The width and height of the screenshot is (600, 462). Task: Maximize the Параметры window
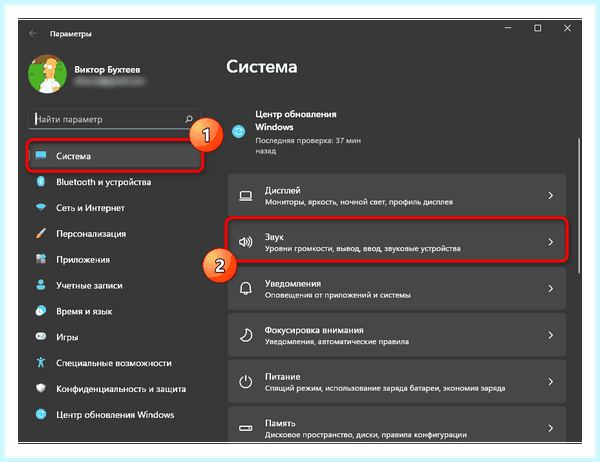pyautogui.click(x=537, y=28)
